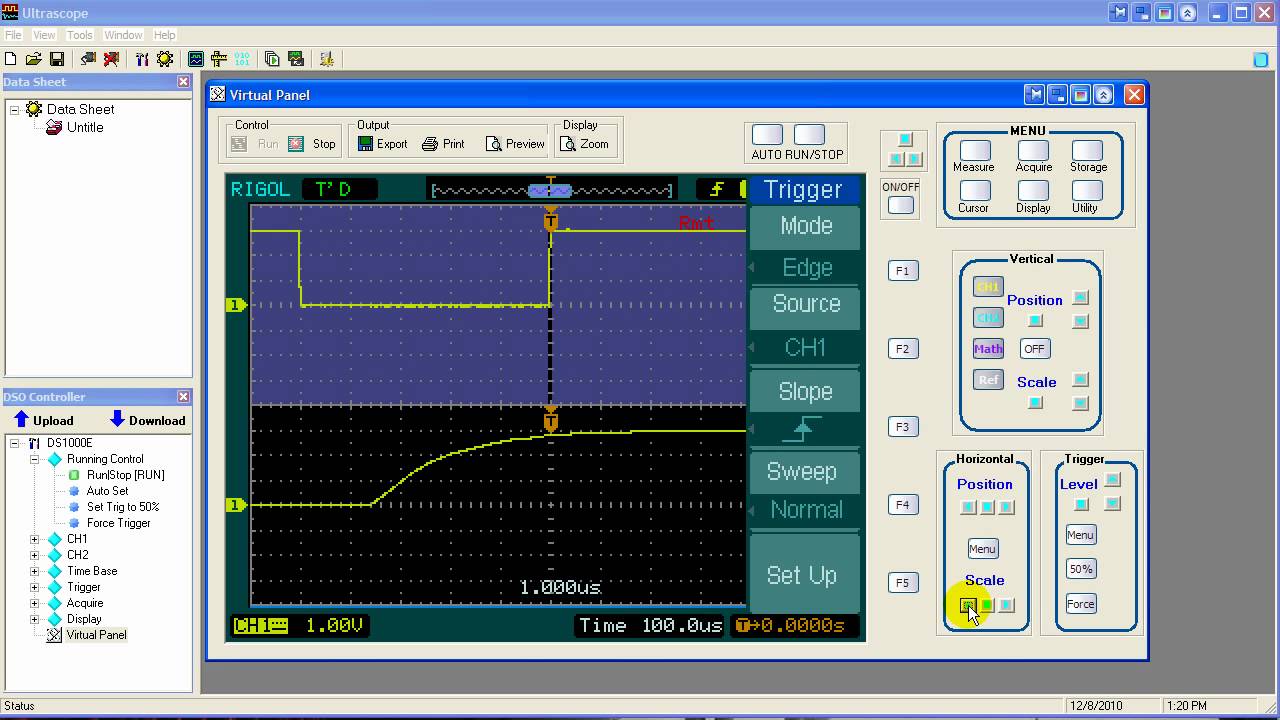The height and width of the screenshot is (720, 1280).
Task: Collapse the DS1000E tree node
Action: pyautogui.click(x=15, y=443)
